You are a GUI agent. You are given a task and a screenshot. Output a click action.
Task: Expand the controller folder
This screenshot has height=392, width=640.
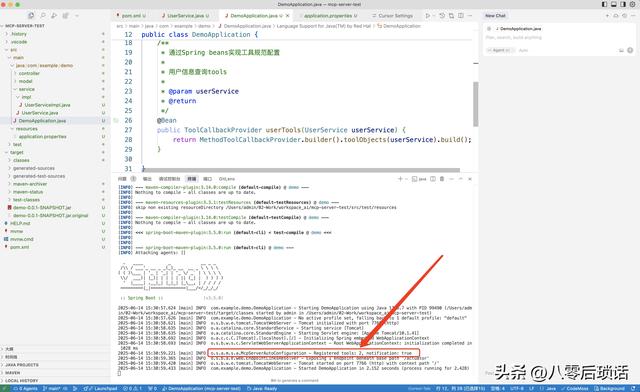pyautogui.click(x=29, y=74)
